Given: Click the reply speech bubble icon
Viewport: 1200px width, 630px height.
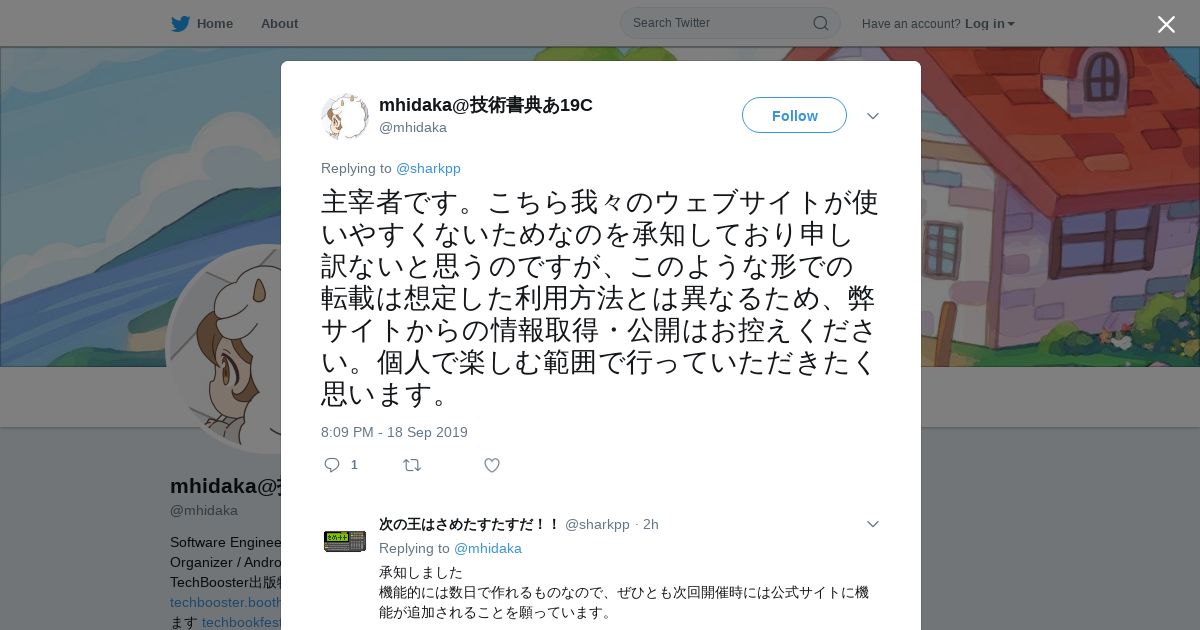Looking at the screenshot, I should [333, 465].
